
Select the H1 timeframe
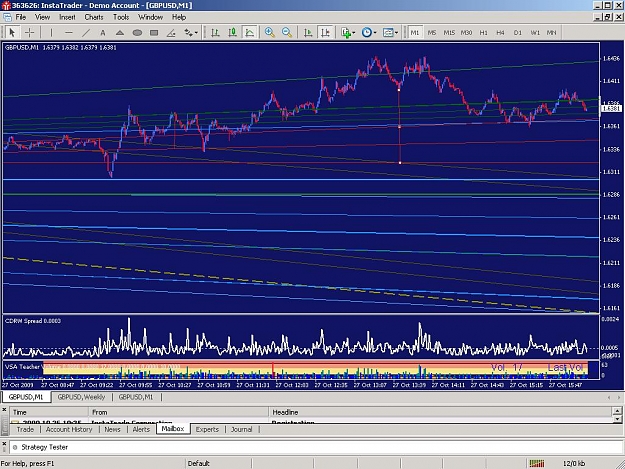click(483, 33)
